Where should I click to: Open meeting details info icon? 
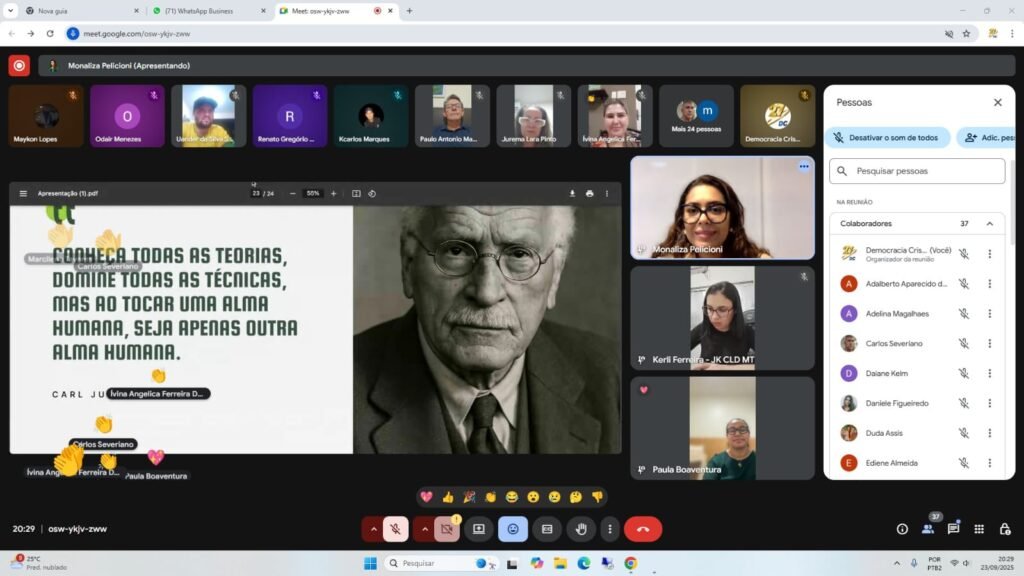pyautogui.click(x=902, y=529)
